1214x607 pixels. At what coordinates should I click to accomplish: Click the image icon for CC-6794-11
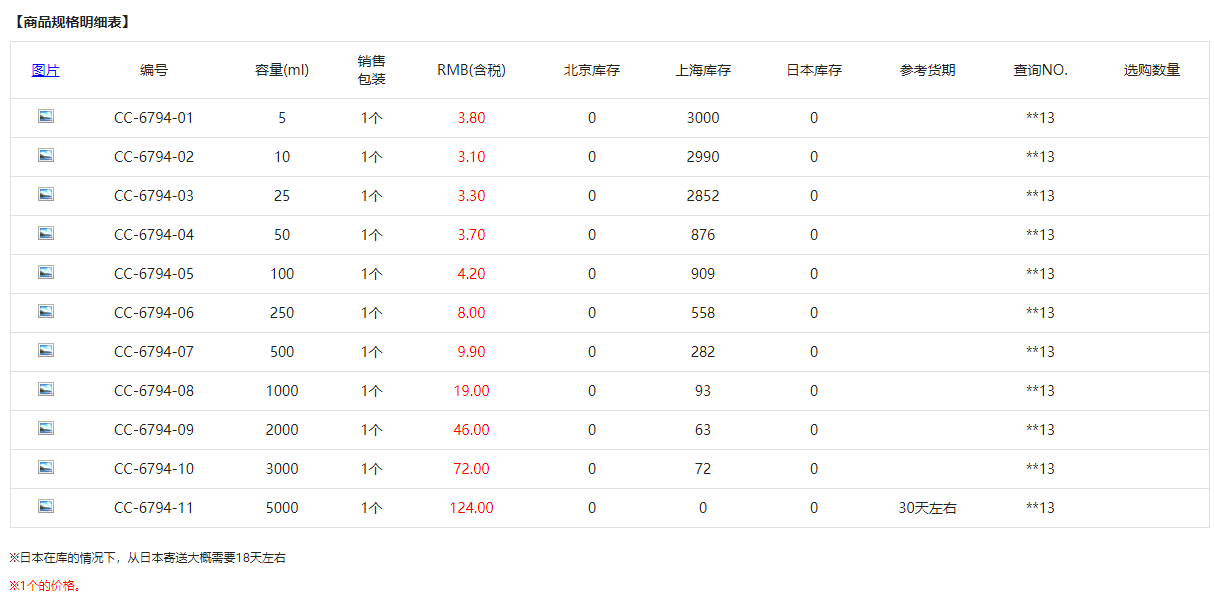46,507
